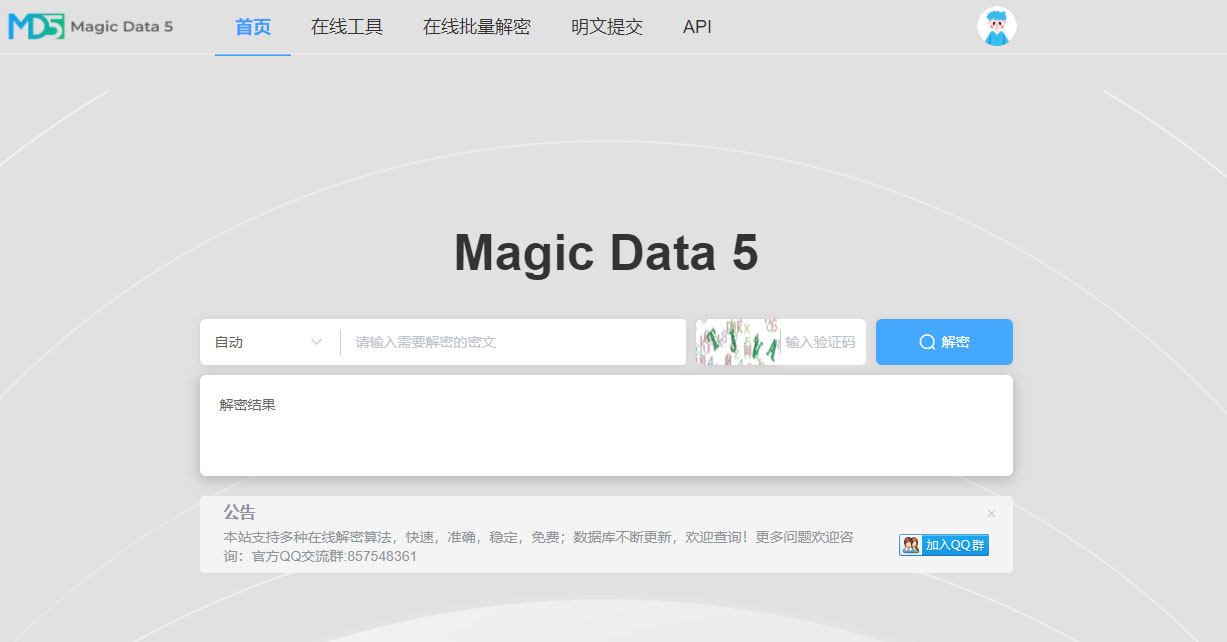Close the 公告 announcement banner

[x=991, y=514]
